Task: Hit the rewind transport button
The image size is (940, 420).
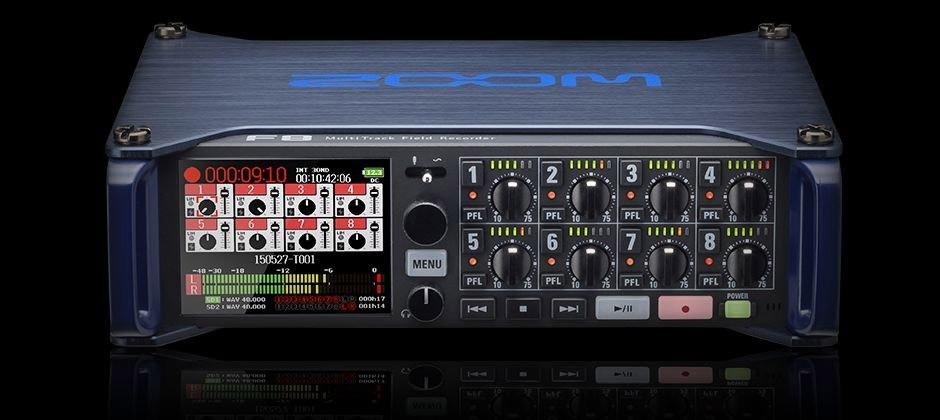Action: point(478,309)
